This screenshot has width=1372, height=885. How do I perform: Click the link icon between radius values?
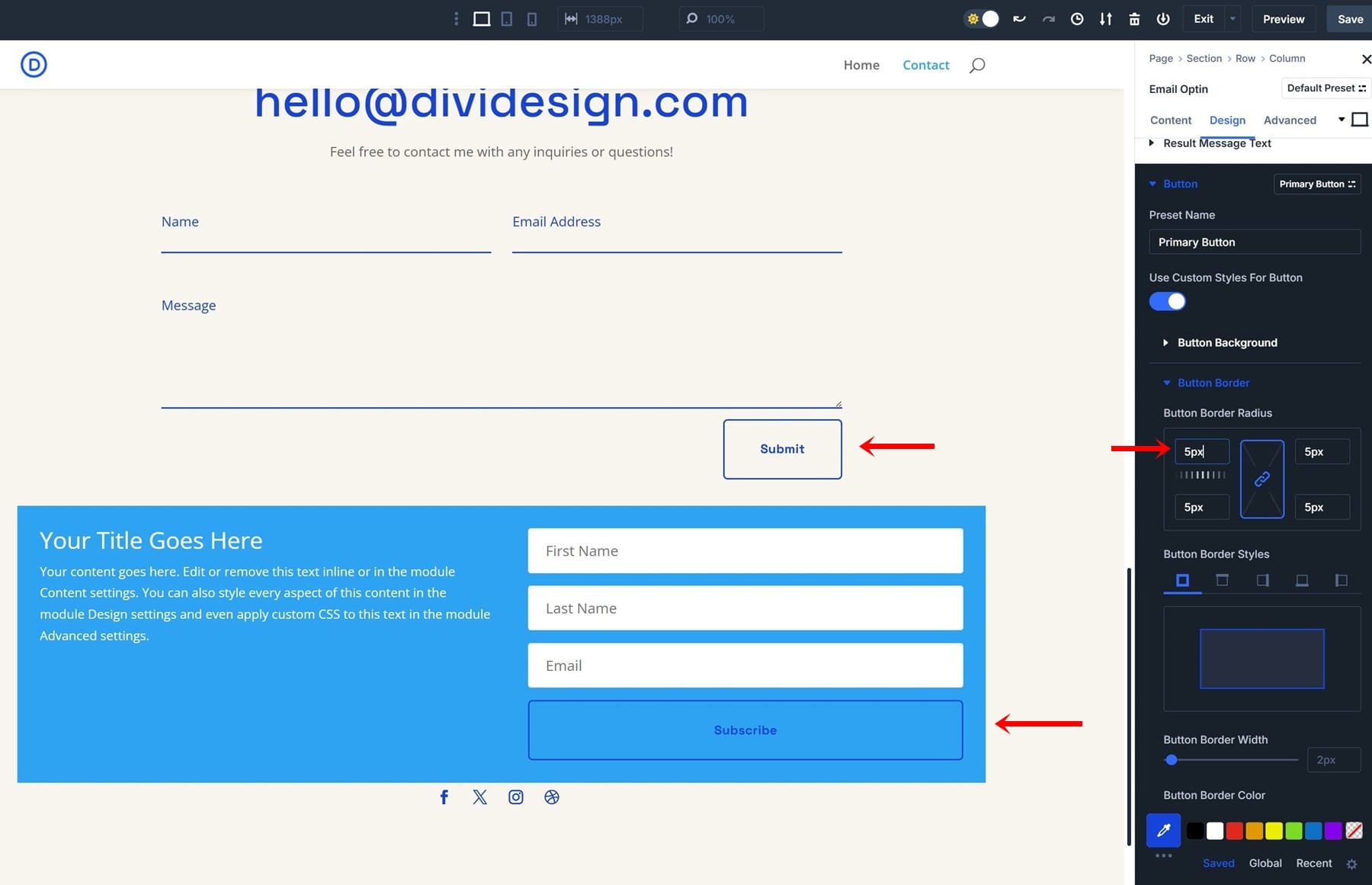[1262, 479]
